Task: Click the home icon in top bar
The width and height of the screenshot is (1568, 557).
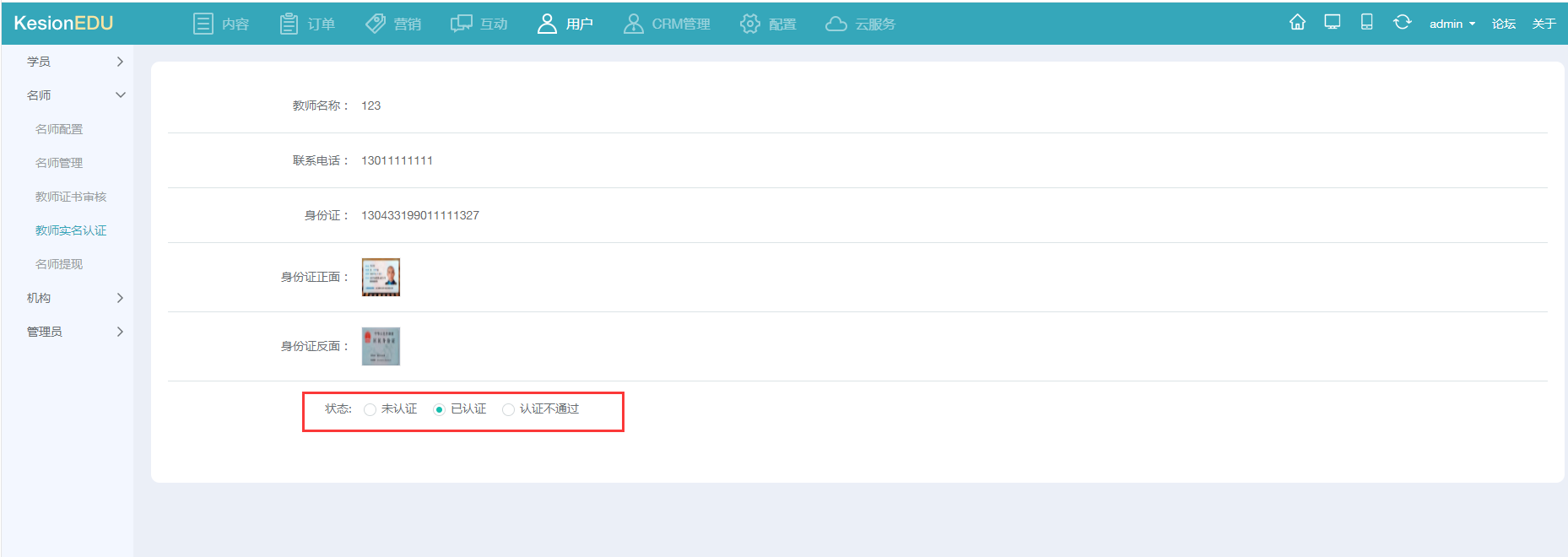Action: (1297, 23)
